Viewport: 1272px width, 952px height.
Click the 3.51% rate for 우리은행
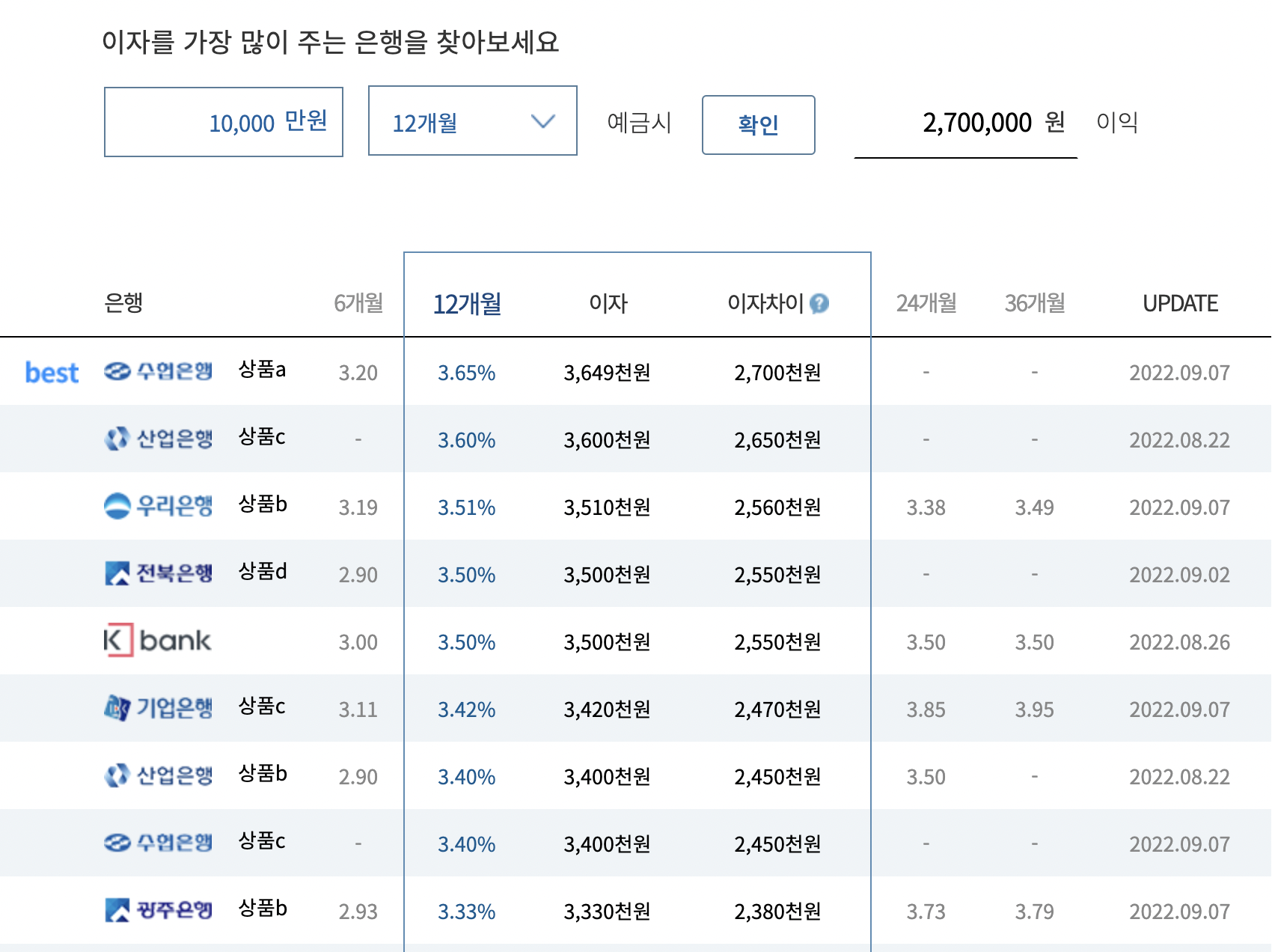(467, 507)
